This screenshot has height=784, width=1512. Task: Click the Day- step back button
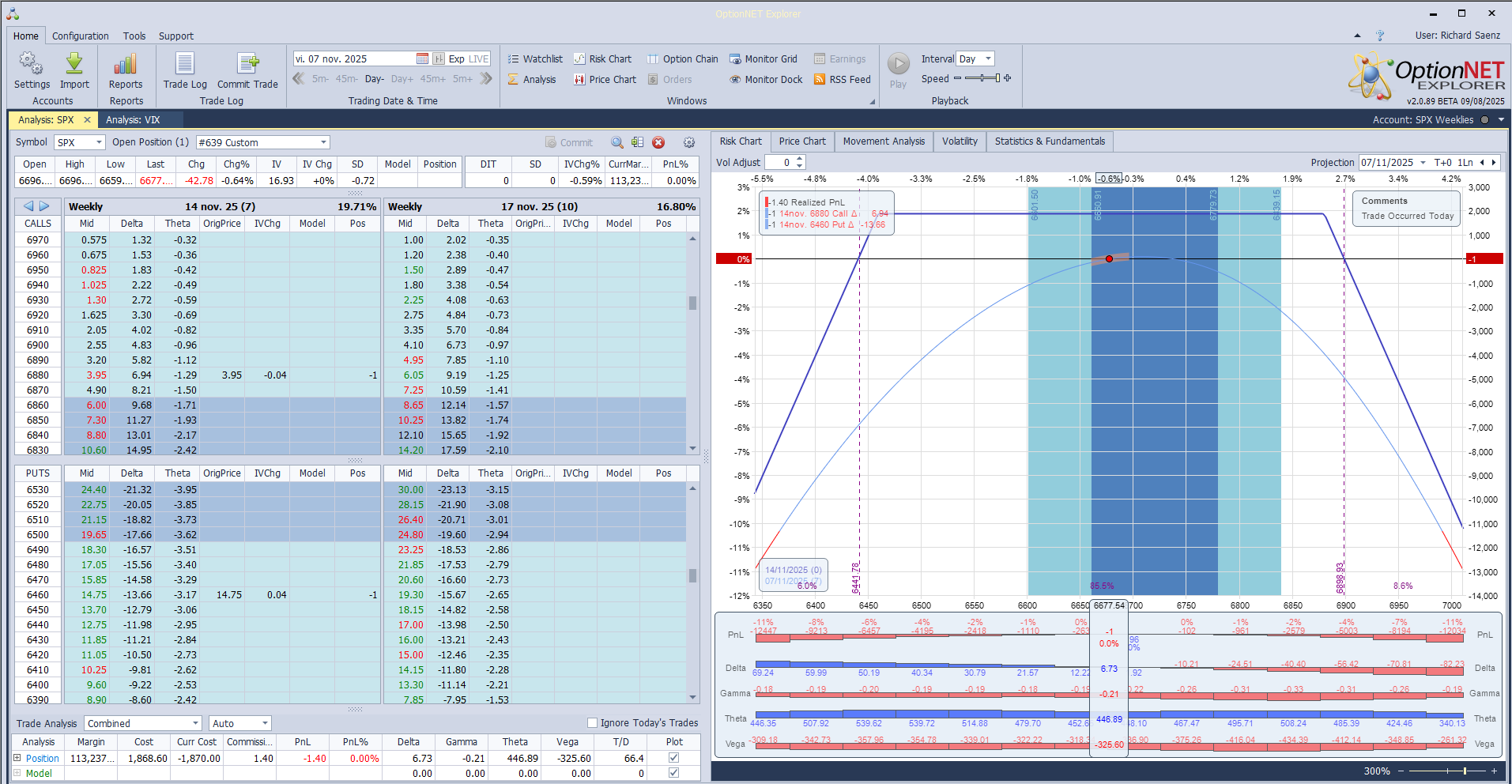pos(375,79)
